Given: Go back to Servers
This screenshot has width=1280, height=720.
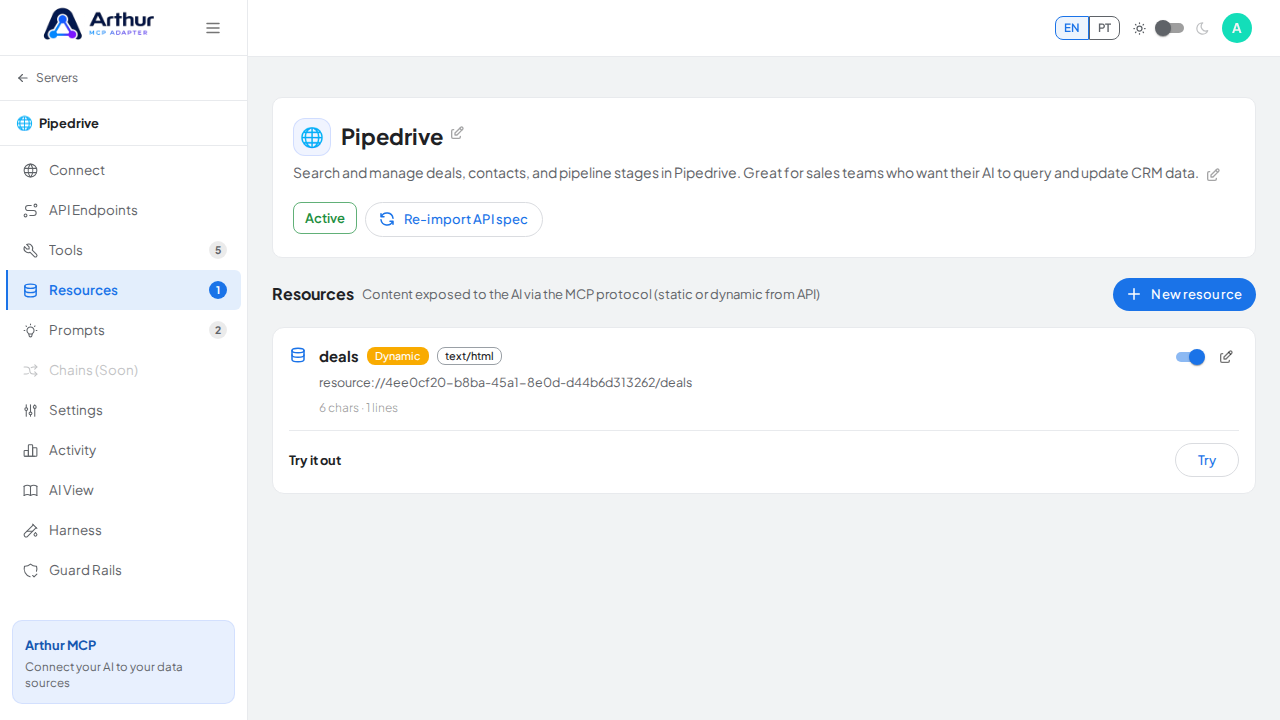Looking at the screenshot, I should click(47, 78).
